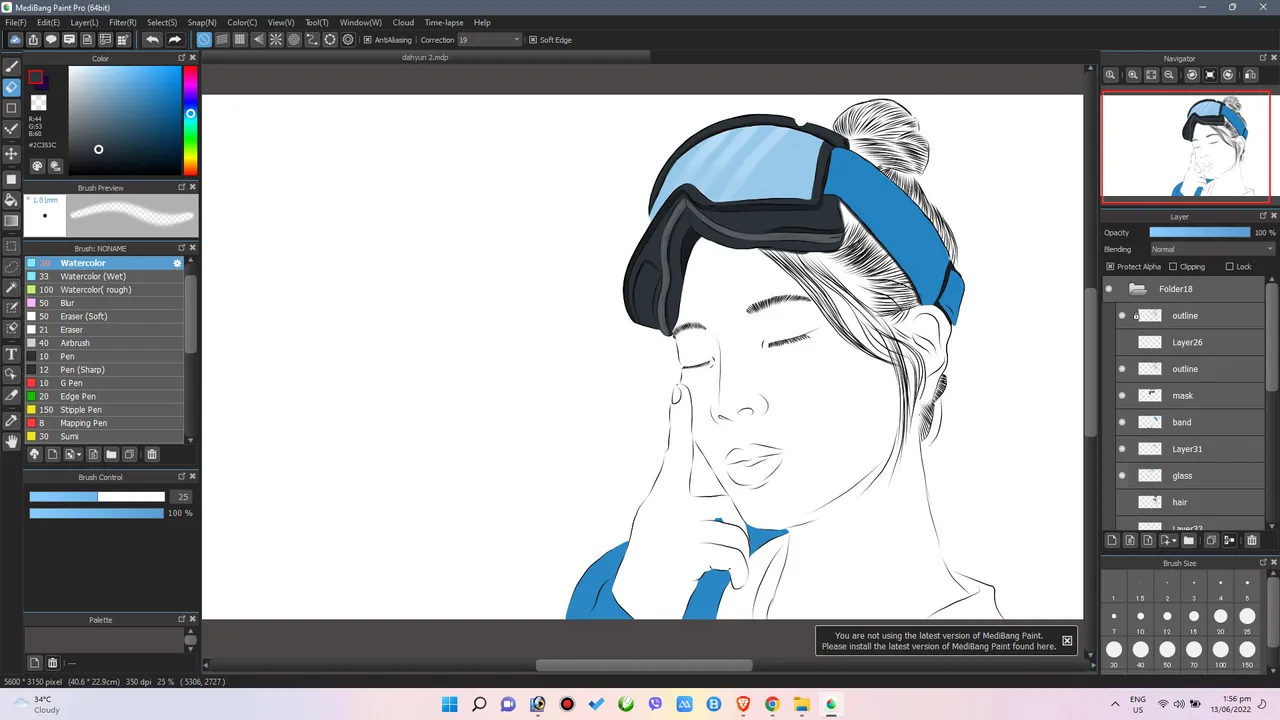Screen dimensions: 1280x720
Task: Open the add brush dropdown in Brush panel
Action: (73, 454)
